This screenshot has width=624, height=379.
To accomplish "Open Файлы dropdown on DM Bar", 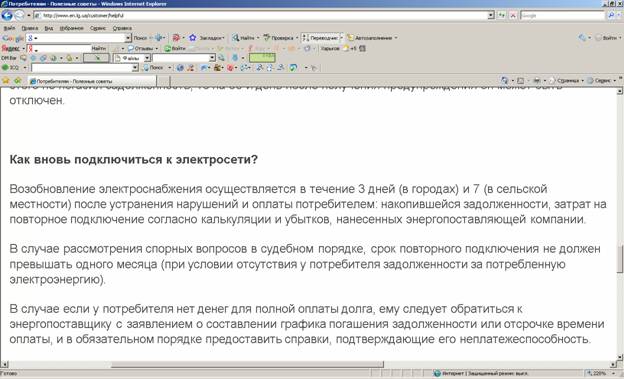I will tap(147, 58).
